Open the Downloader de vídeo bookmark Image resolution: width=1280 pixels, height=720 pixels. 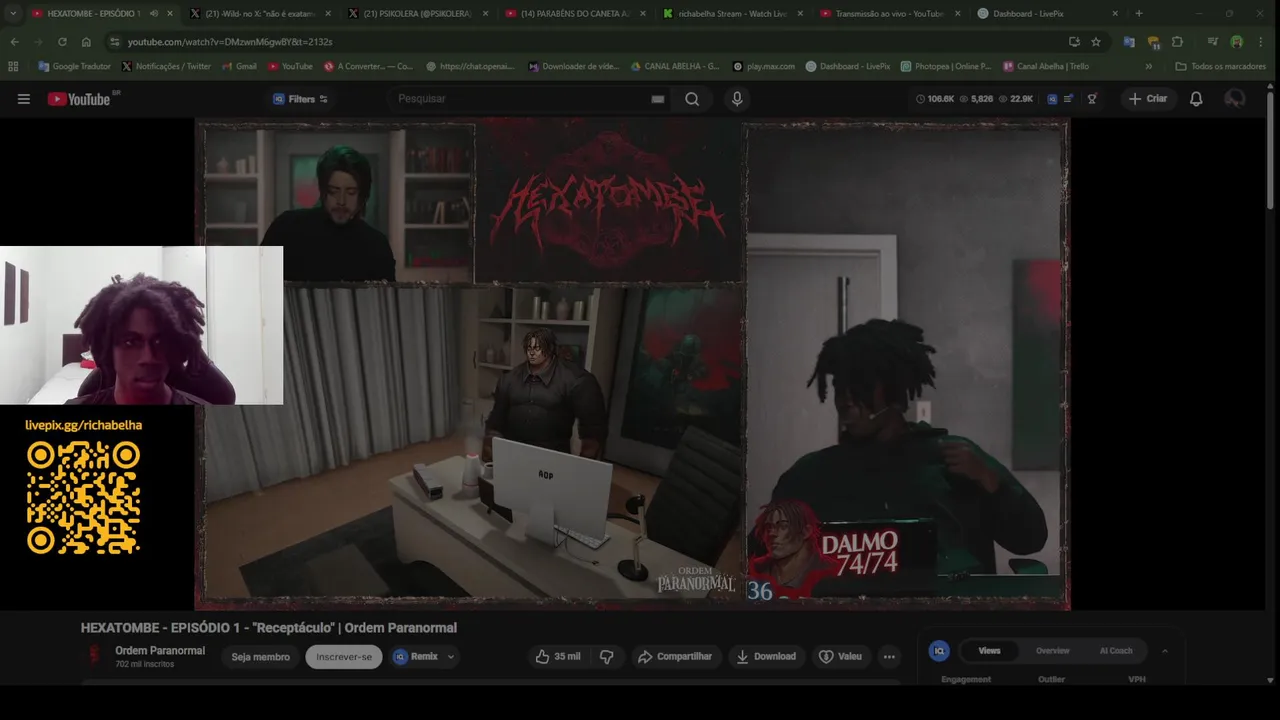574,66
